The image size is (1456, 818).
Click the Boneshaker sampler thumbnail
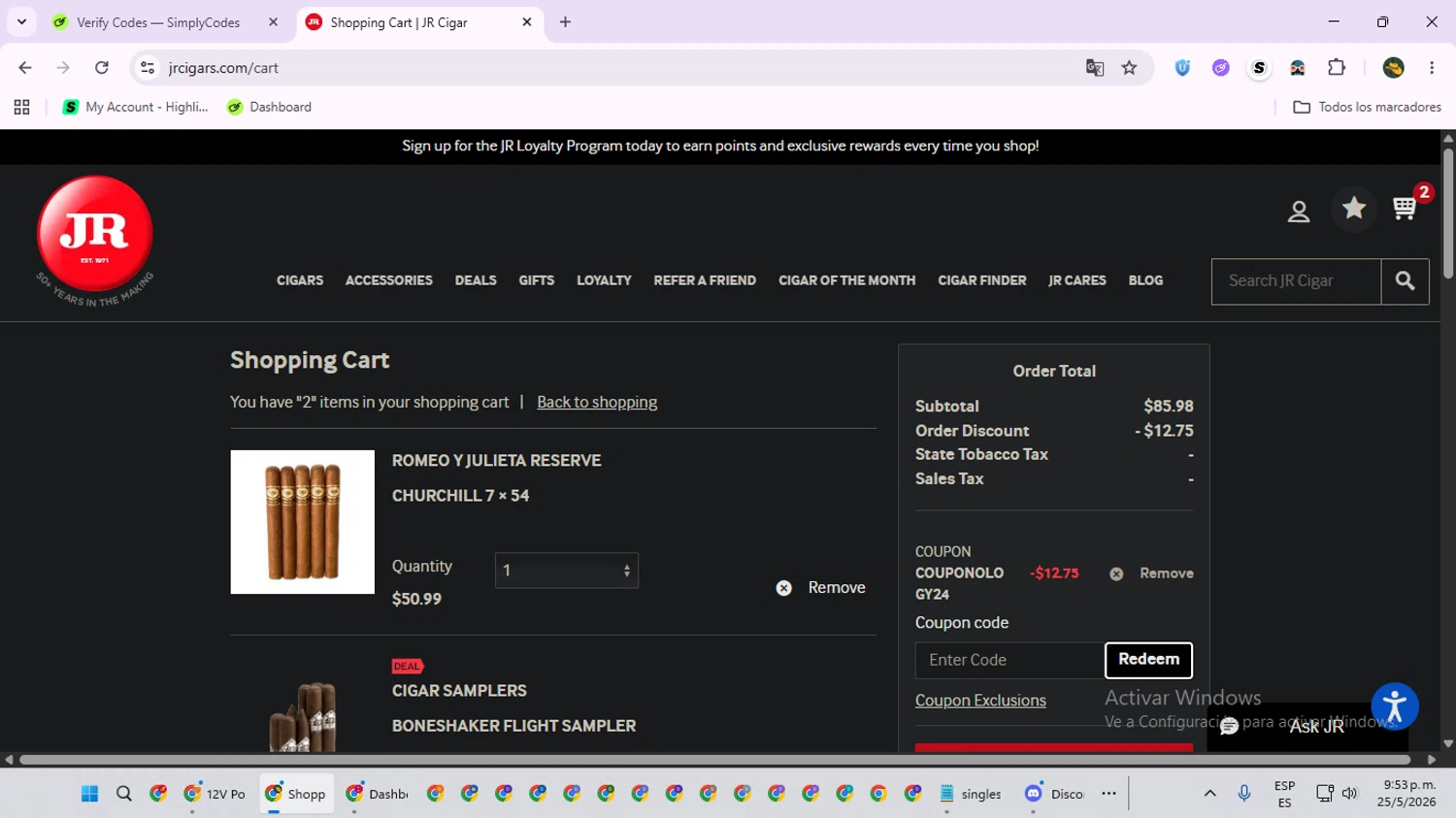[x=303, y=717]
